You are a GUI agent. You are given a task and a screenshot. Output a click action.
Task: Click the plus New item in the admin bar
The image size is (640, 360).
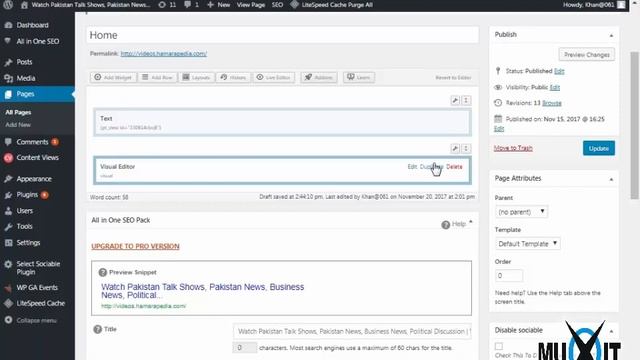[219, 5]
